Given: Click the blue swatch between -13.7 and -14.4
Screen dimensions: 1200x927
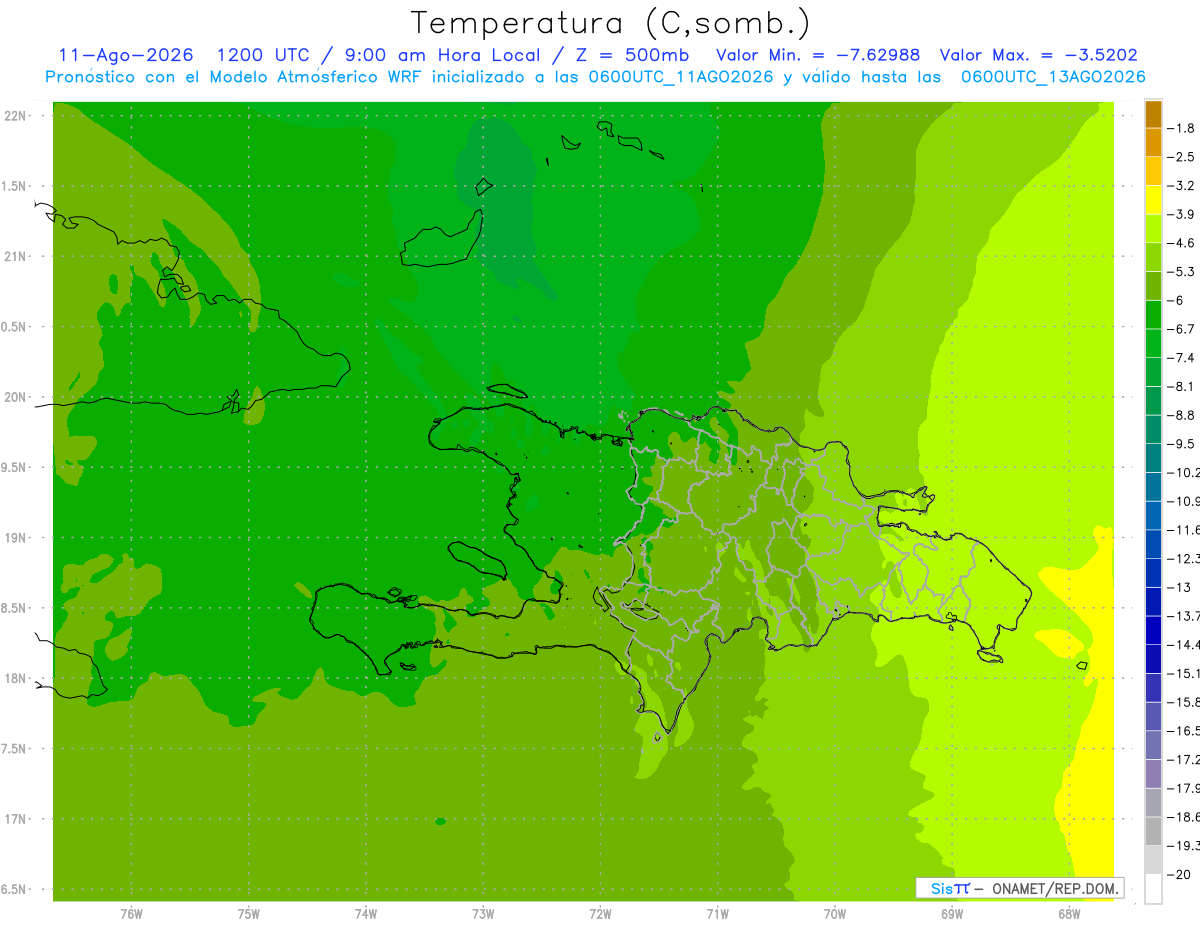Looking at the screenshot, I should pyautogui.click(x=1153, y=630).
